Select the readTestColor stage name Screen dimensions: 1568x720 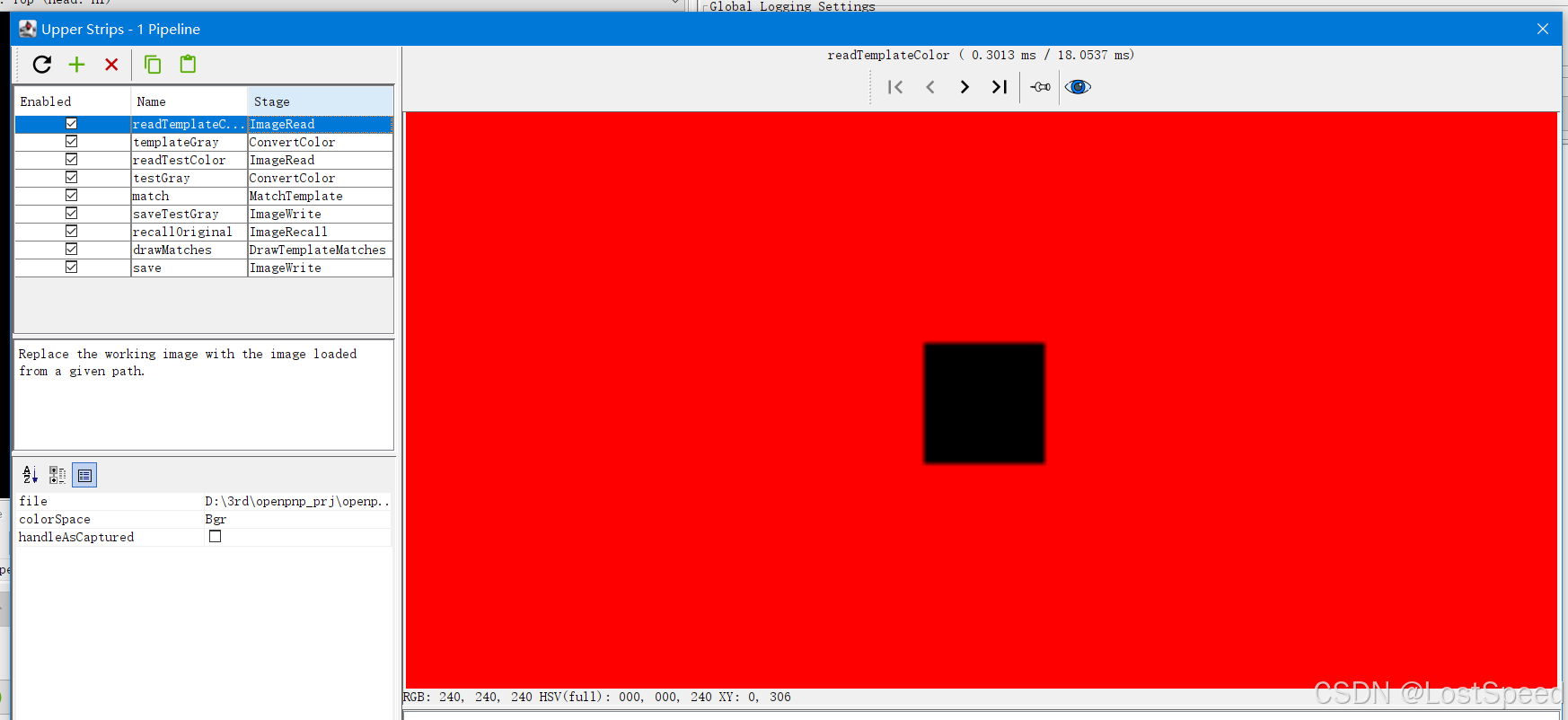click(x=189, y=160)
